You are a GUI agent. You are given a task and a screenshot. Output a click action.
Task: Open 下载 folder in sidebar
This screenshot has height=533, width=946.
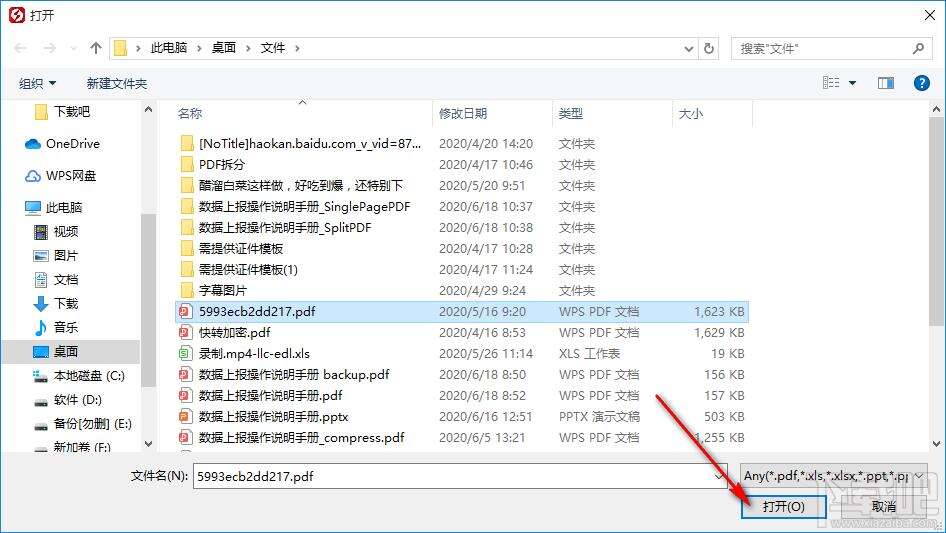(56, 304)
